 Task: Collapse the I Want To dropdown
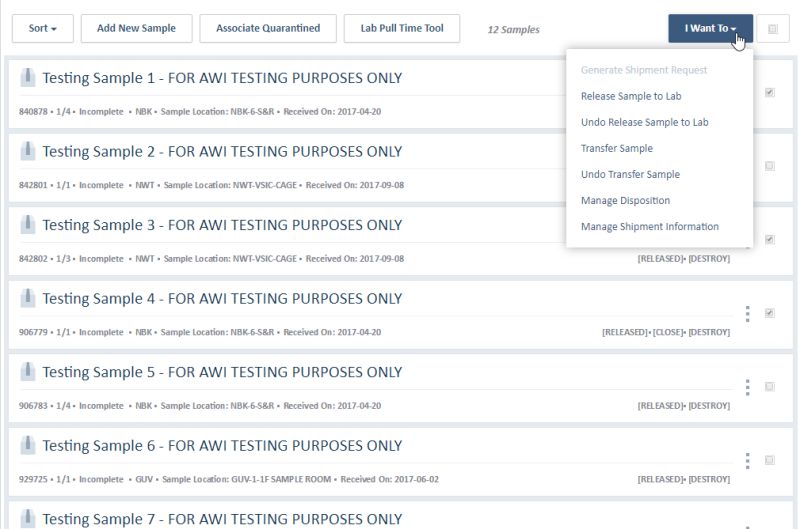click(x=710, y=29)
